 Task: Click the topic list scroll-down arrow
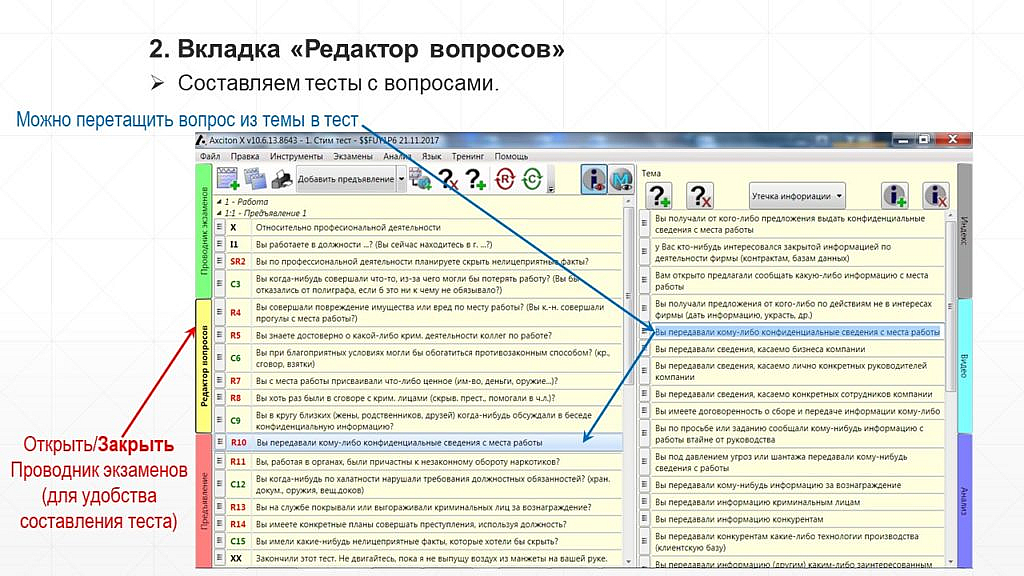tap(951, 562)
